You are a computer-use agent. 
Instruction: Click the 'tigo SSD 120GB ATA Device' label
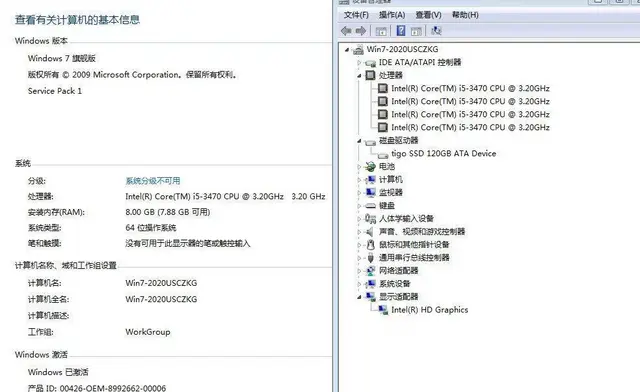tap(444, 154)
